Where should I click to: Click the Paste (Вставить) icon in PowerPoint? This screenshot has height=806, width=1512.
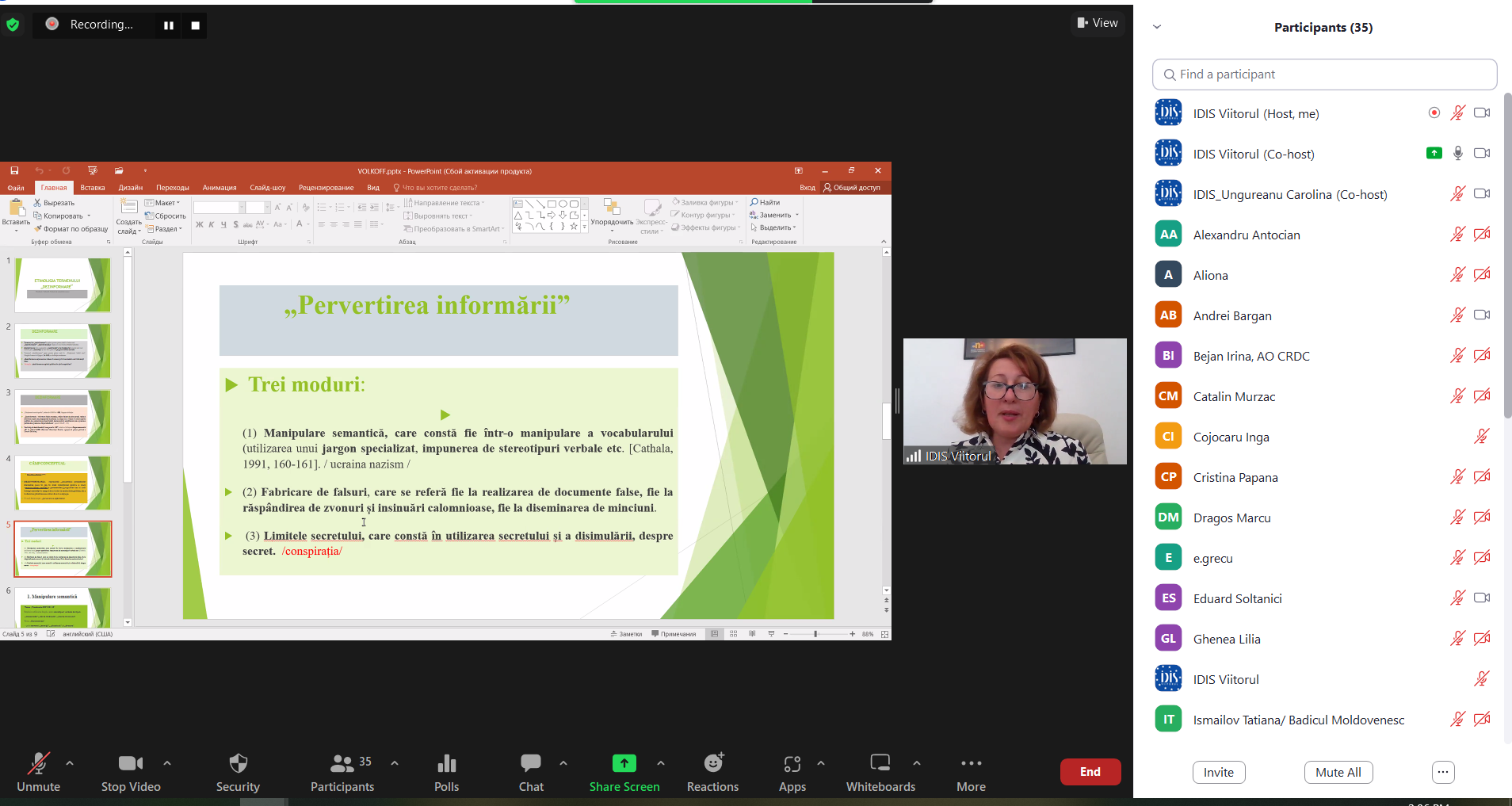[16, 208]
